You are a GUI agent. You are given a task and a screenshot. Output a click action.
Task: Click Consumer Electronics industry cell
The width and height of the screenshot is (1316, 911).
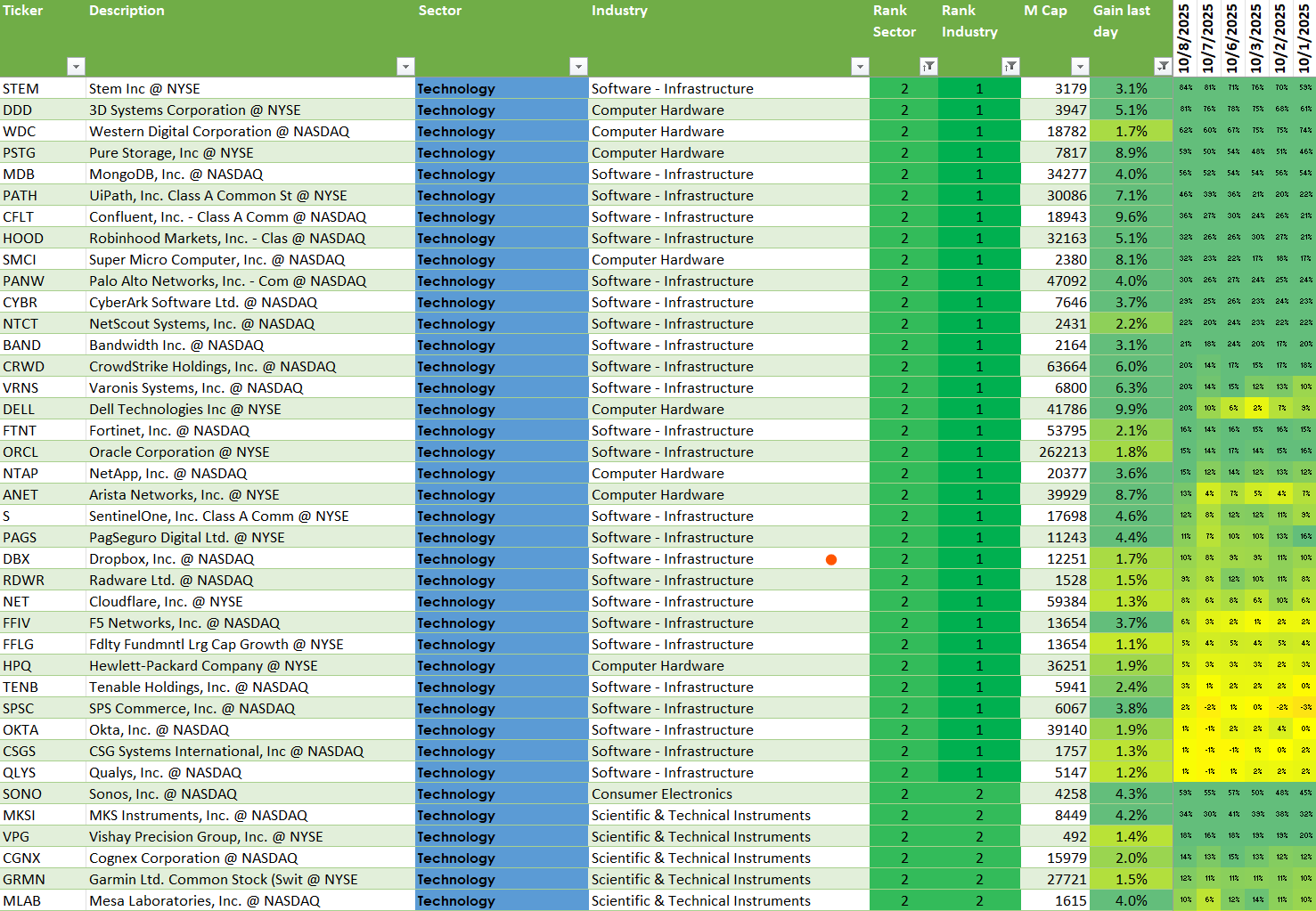click(x=729, y=793)
